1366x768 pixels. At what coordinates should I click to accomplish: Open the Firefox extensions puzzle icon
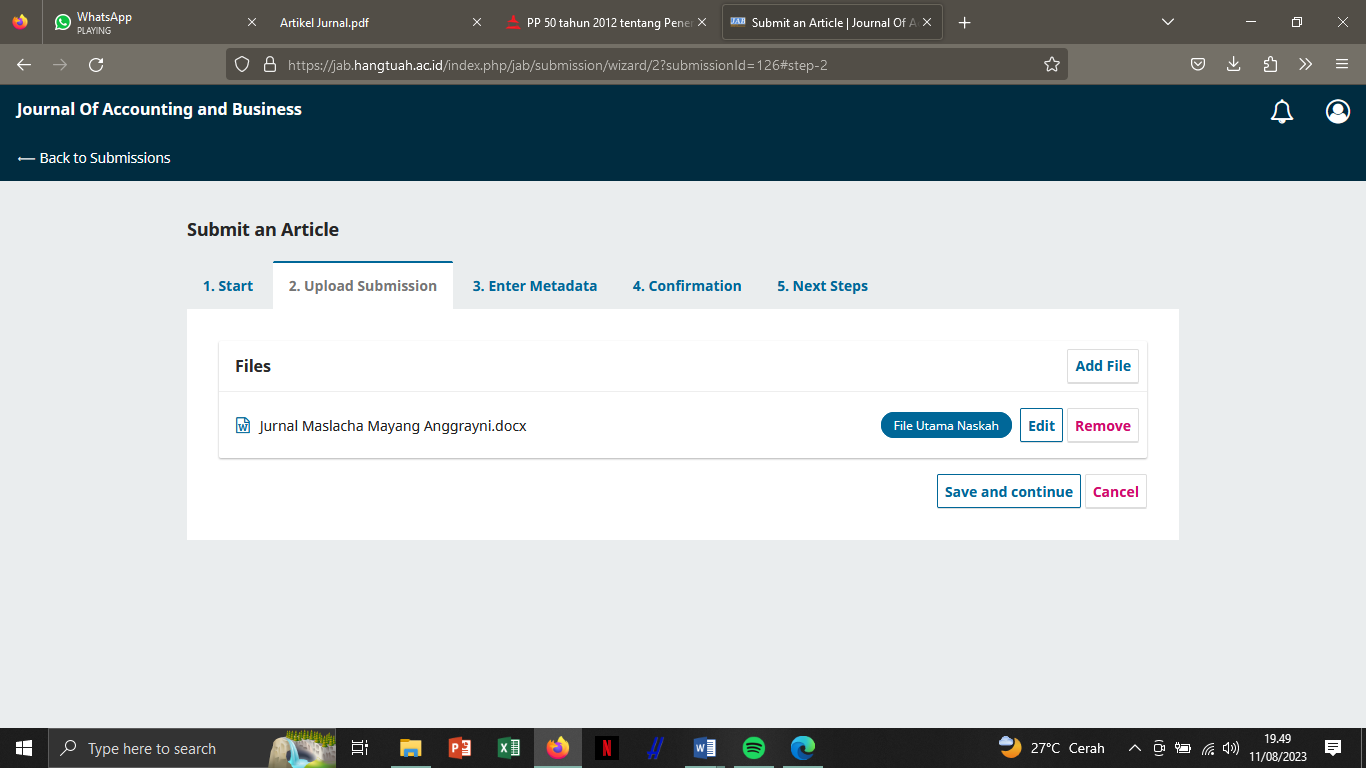[x=1269, y=65]
